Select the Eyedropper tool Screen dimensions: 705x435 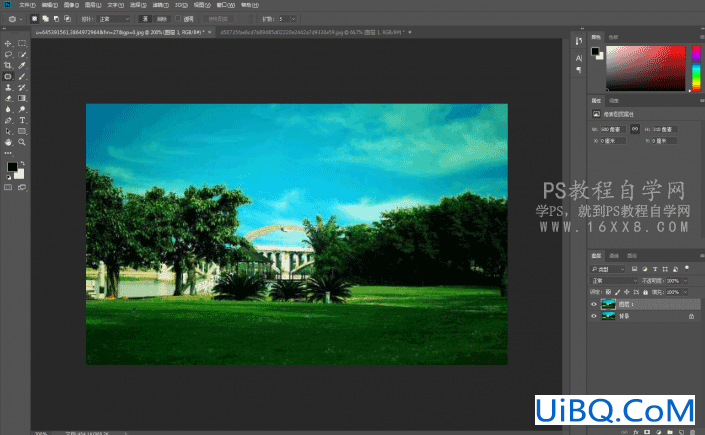[x=22, y=65]
